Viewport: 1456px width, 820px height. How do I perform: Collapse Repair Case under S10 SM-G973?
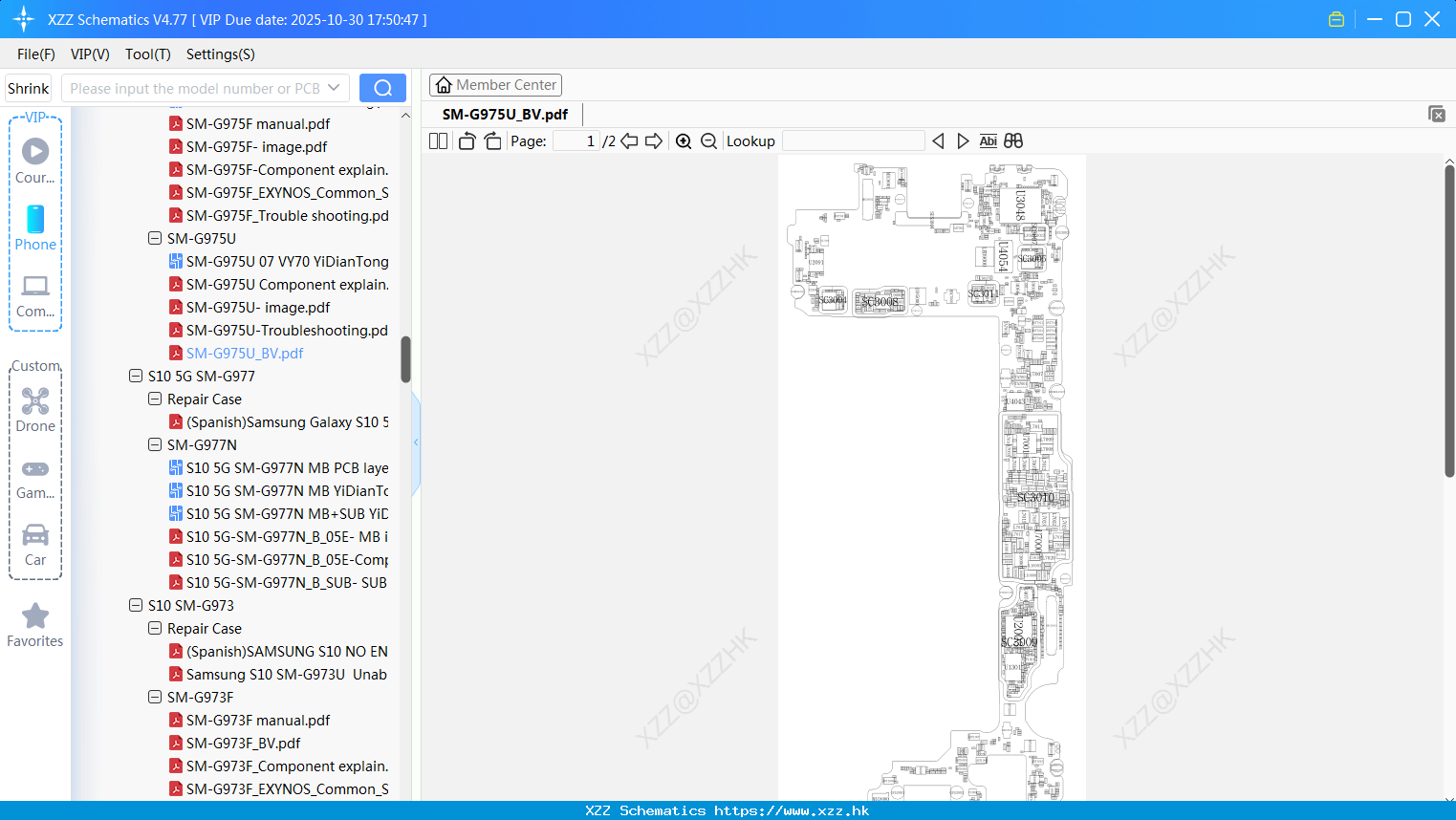click(x=155, y=628)
